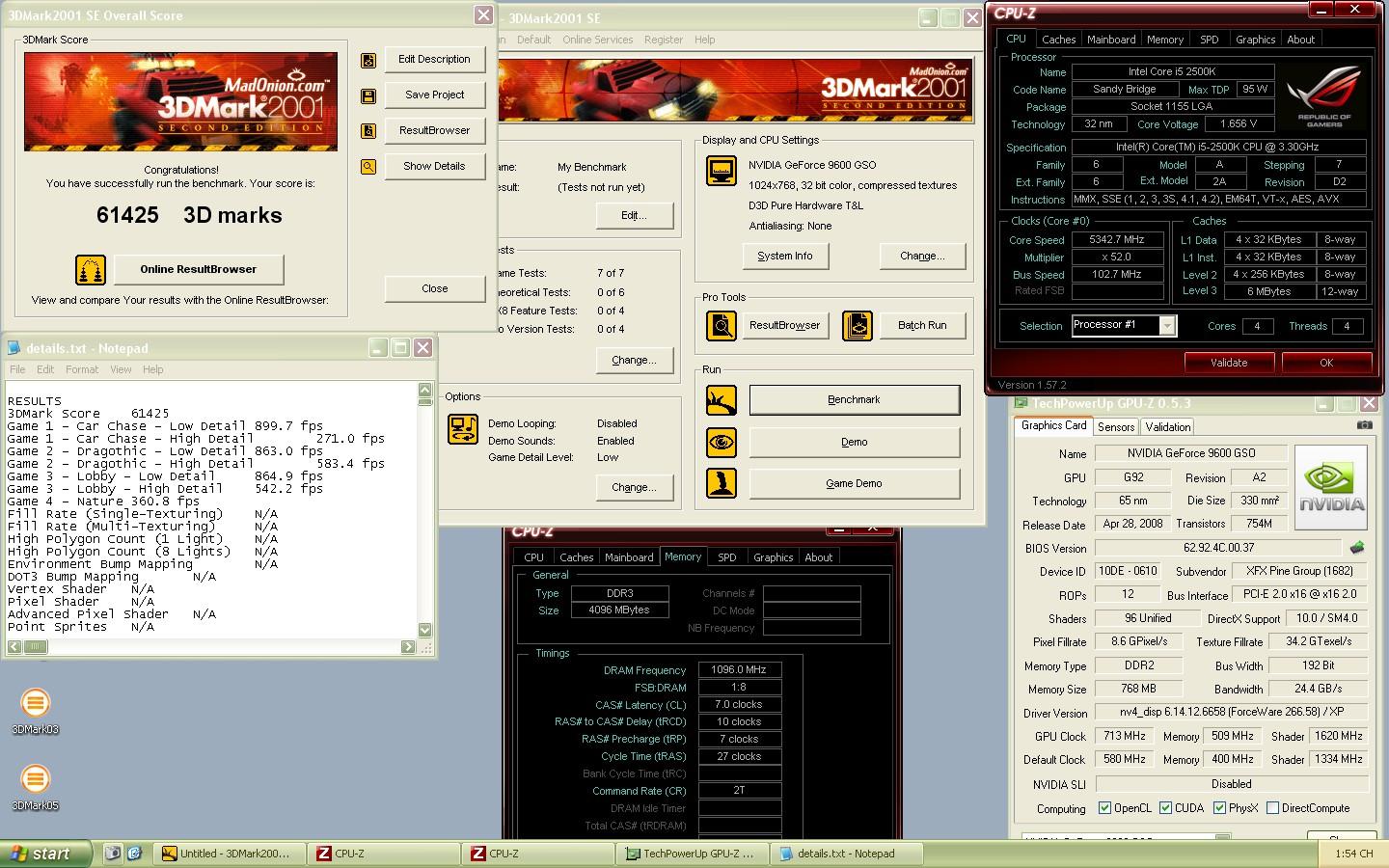Click the GPU-Z Name field NVIDIA GeForce 9600 GSO

pos(1191,453)
